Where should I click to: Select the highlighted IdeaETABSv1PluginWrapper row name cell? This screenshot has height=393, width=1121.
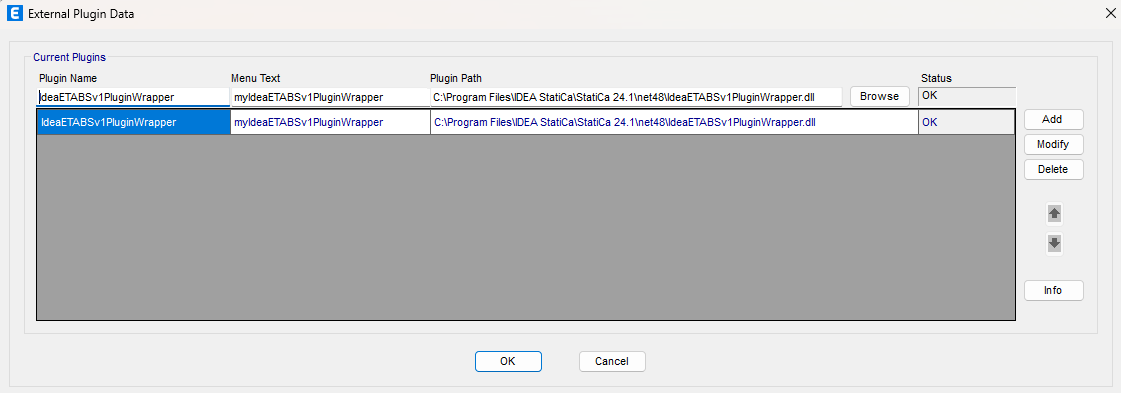pos(134,122)
